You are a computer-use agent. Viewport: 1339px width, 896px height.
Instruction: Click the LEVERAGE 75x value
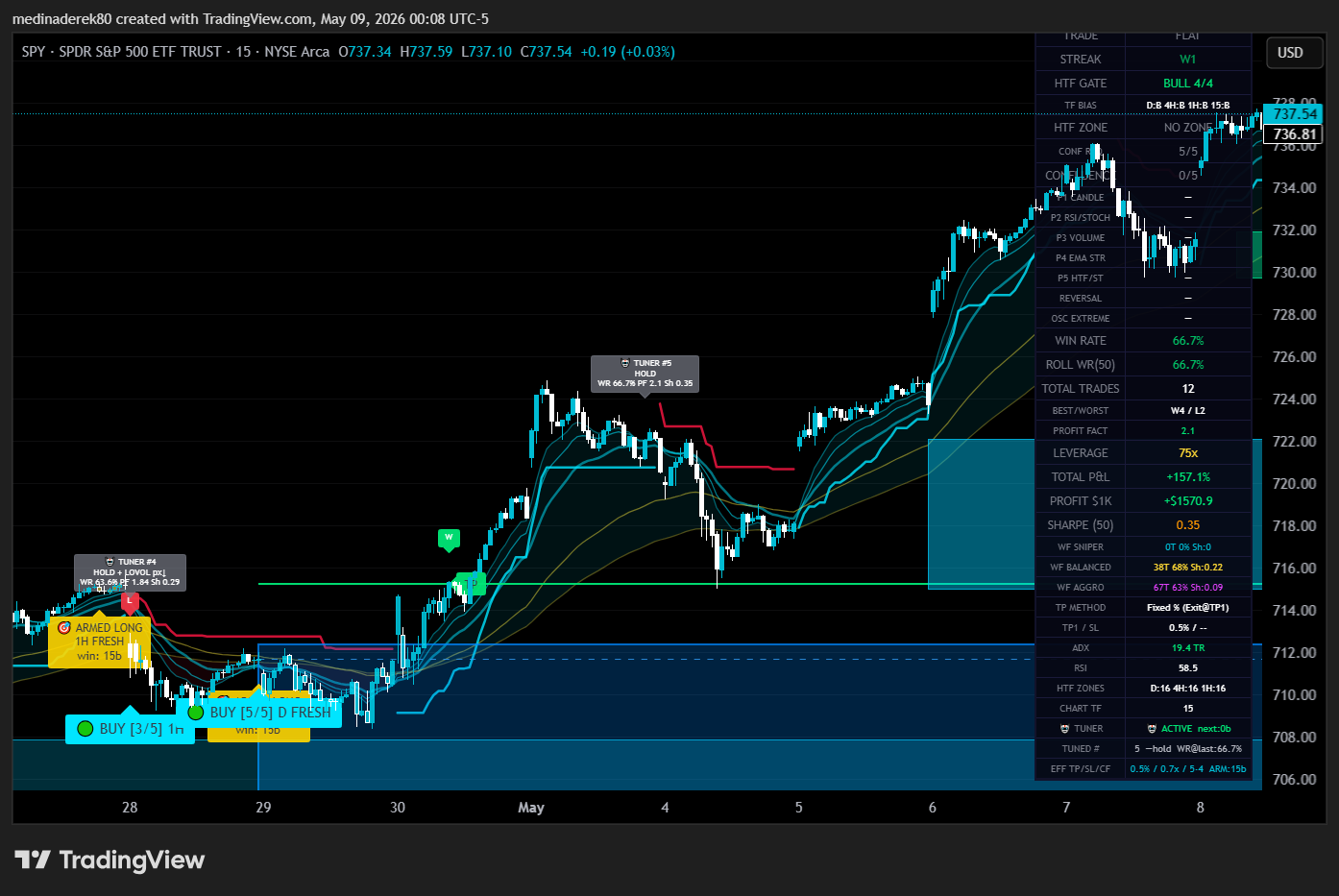[1188, 453]
